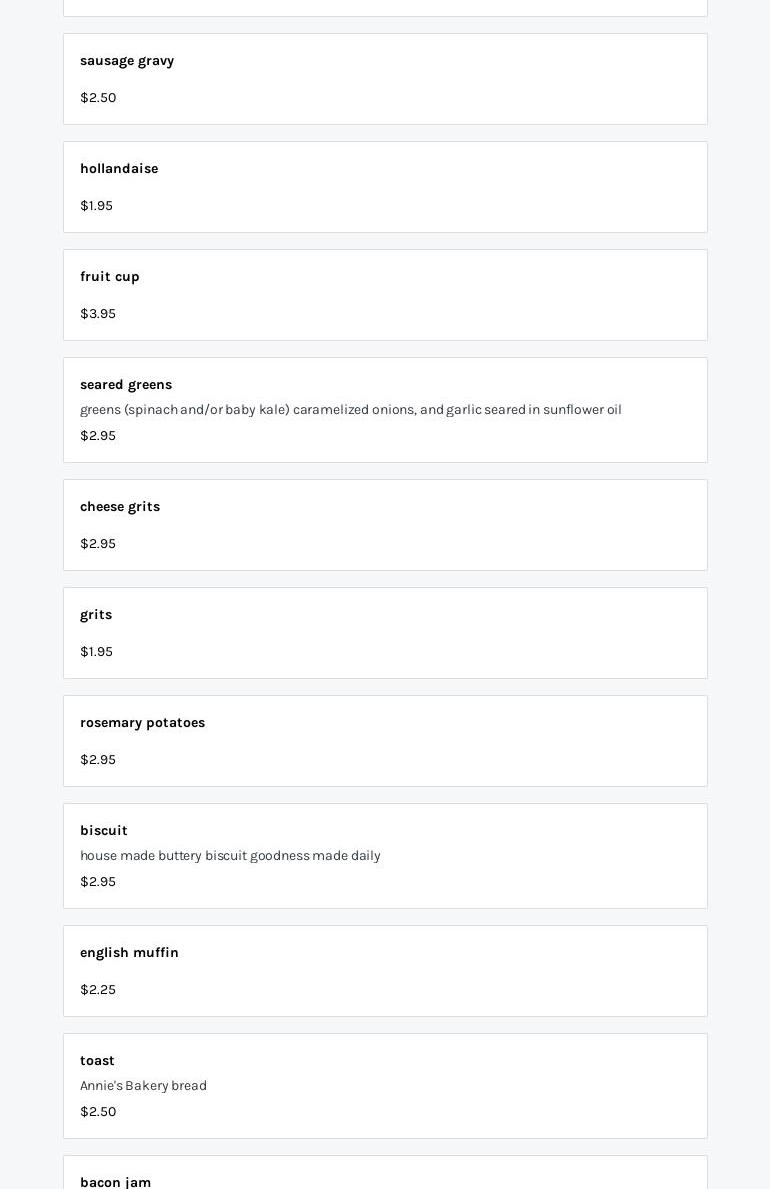770x1189 pixels.
Task: Open the bacon jam item
Action: 115,1182
